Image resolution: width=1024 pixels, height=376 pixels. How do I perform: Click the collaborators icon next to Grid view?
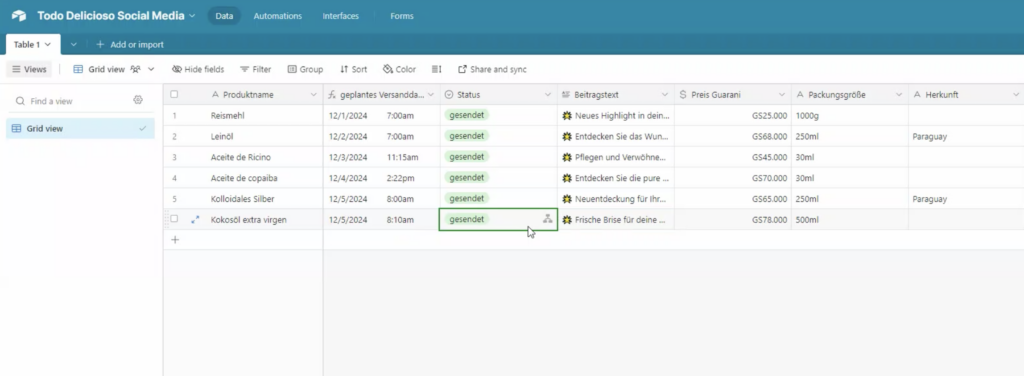(x=136, y=69)
